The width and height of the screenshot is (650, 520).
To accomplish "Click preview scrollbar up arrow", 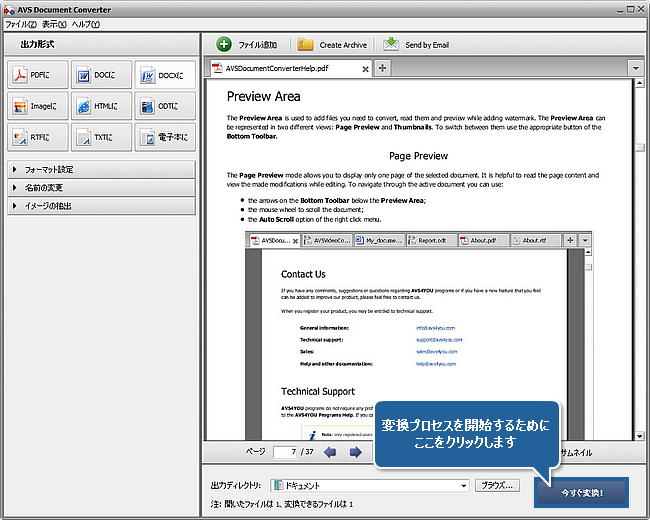I will 640,84.
